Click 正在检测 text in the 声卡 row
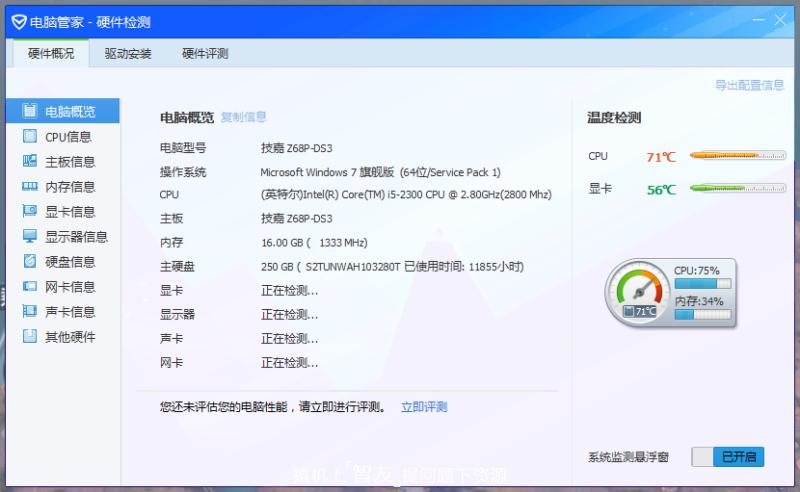800x492 pixels. pyautogui.click(x=289, y=338)
